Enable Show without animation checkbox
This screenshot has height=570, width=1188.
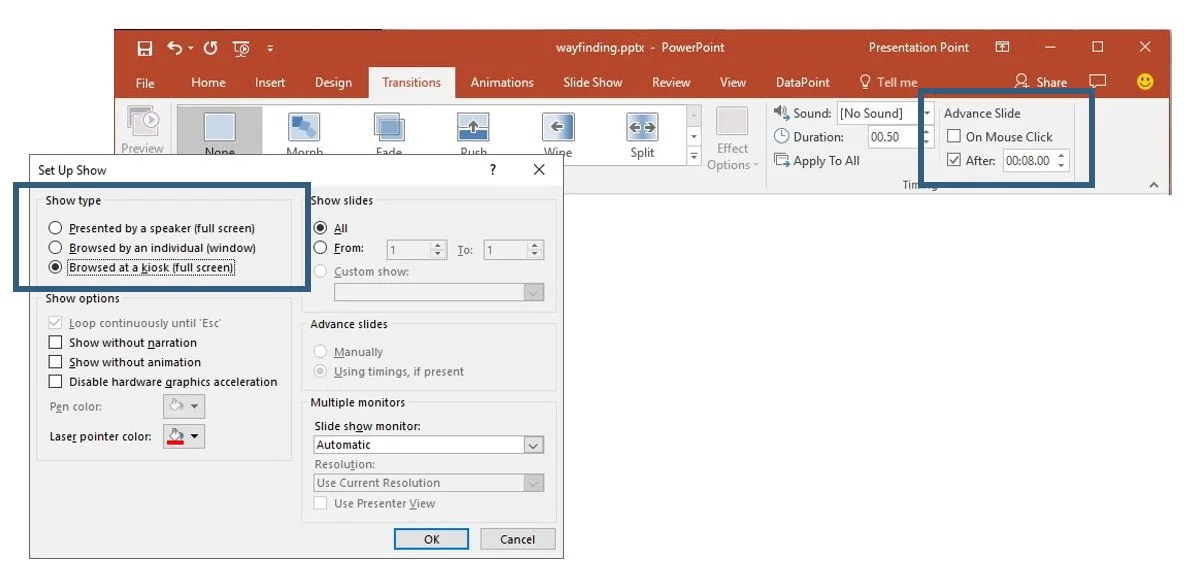(x=55, y=362)
